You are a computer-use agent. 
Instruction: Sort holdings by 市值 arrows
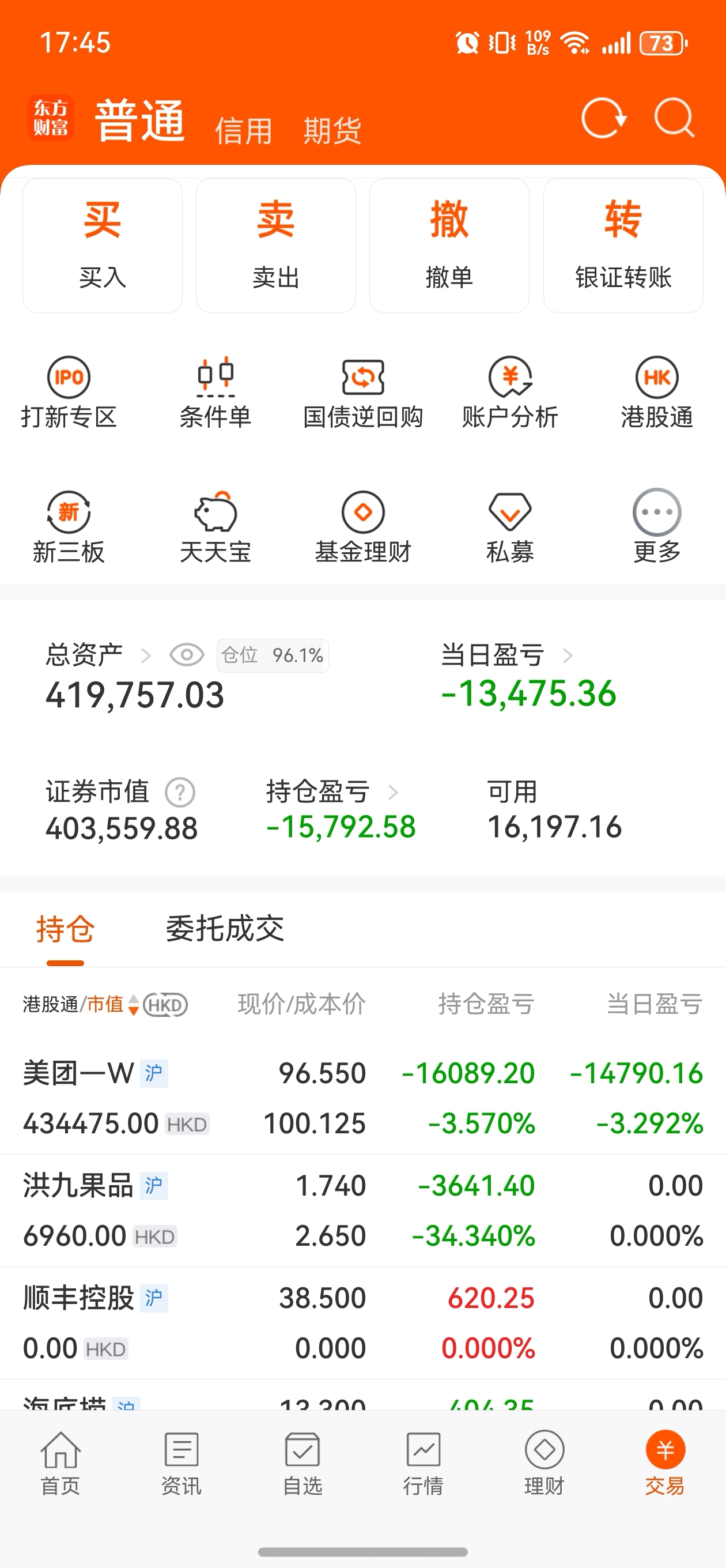click(133, 1005)
